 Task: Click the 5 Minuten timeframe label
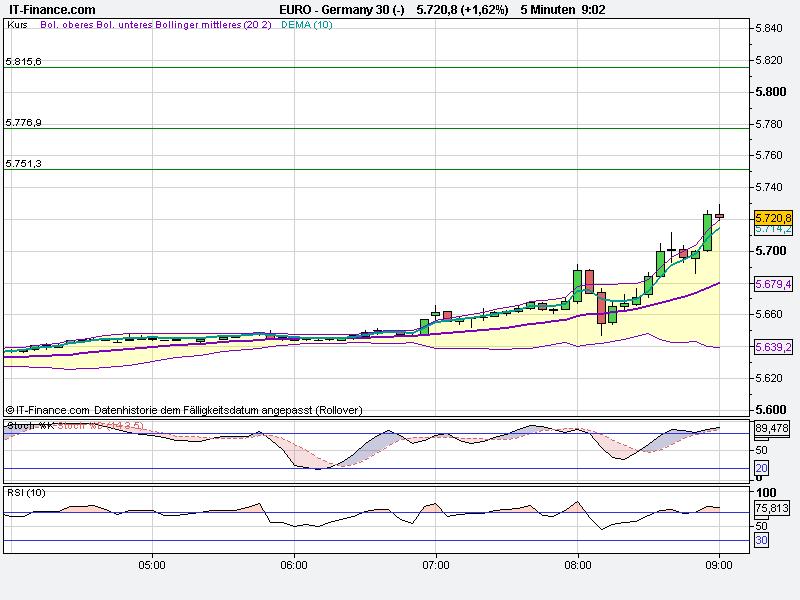point(547,9)
